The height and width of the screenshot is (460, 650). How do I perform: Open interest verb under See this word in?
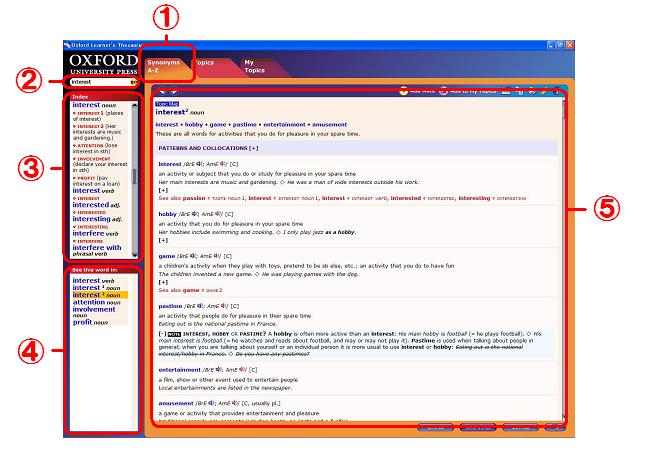click(x=93, y=281)
